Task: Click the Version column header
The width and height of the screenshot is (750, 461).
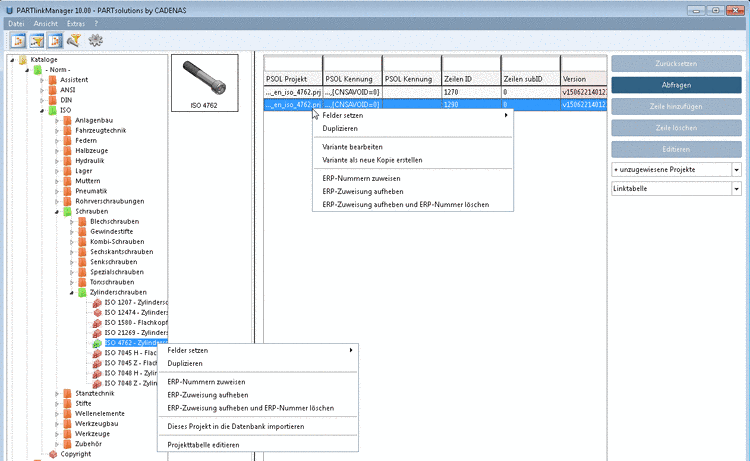Action: click(584, 79)
